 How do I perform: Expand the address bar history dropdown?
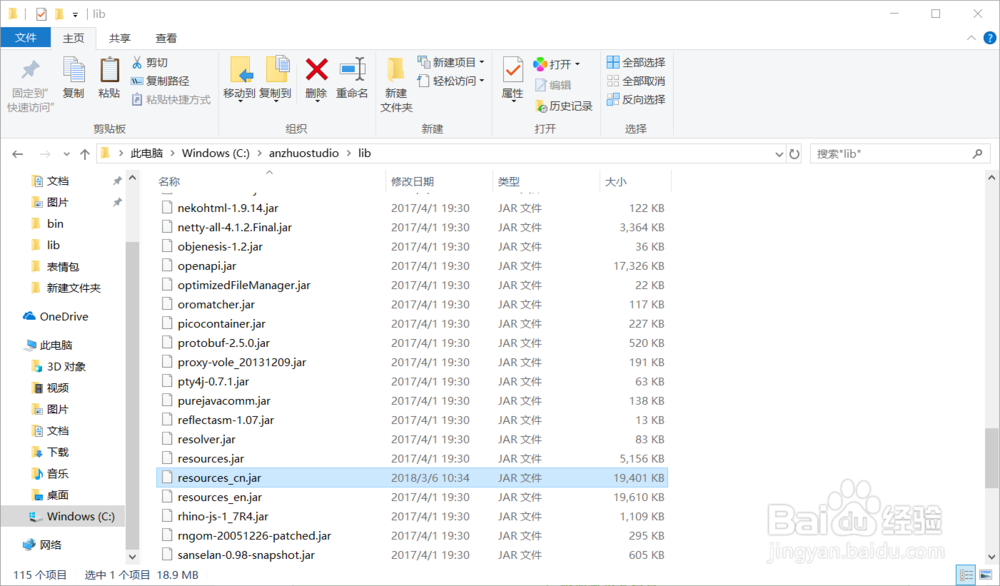pyautogui.click(x=779, y=154)
